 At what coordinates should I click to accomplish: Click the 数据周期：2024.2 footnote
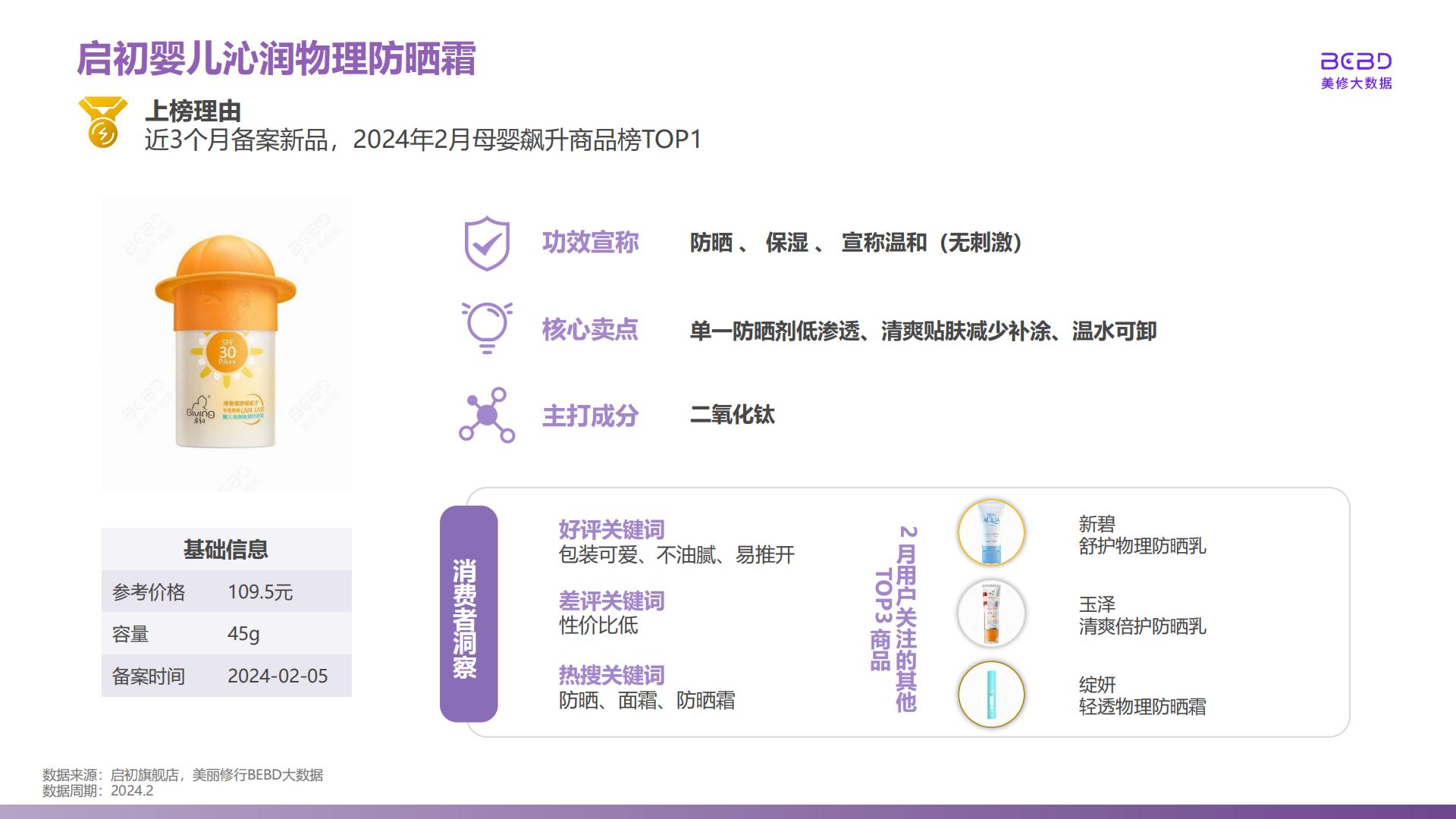click(x=98, y=791)
